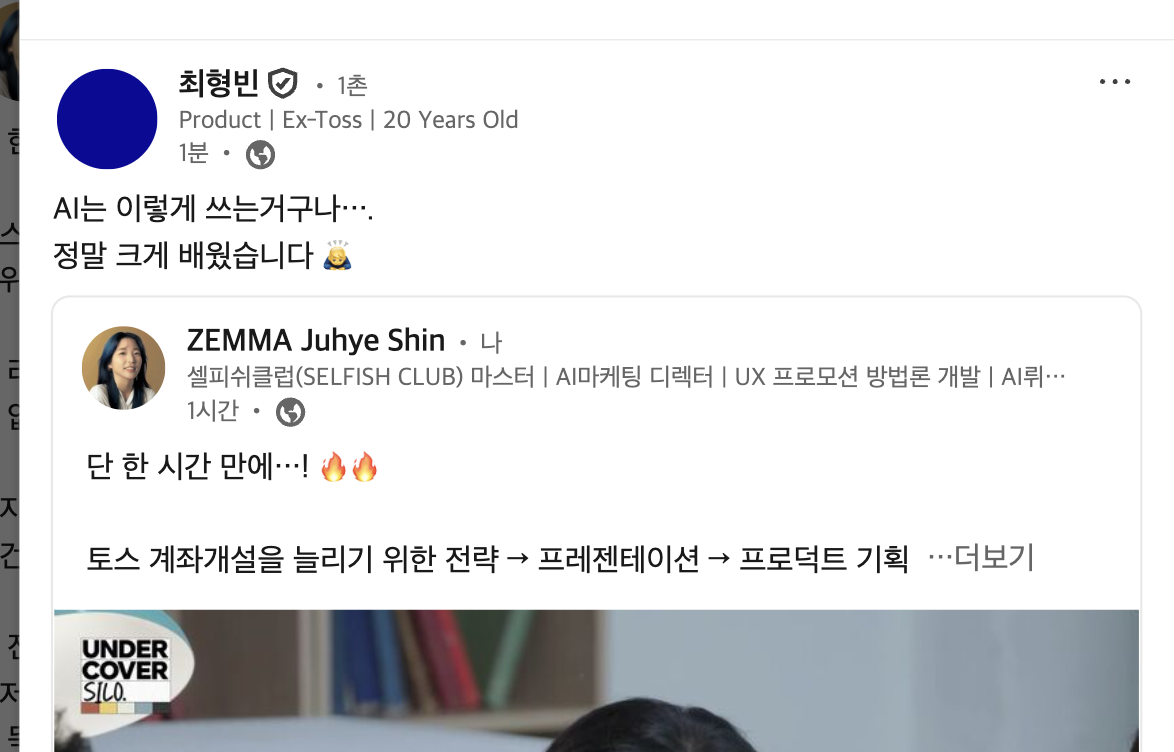Open the shared post's video image preview
Screen dimensions: 1174x752
coord(596,680)
